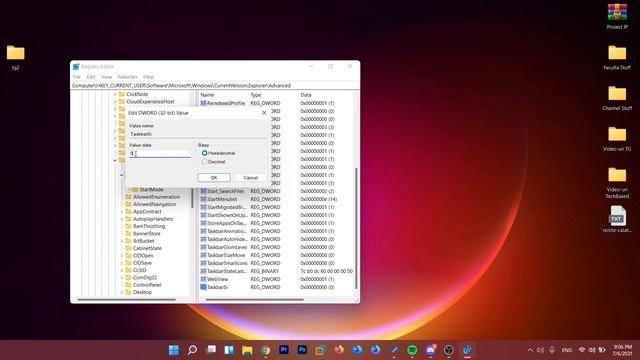Open OBS Studio from the taskbar
This screenshot has width=640, height=360.
pos(449,350)
